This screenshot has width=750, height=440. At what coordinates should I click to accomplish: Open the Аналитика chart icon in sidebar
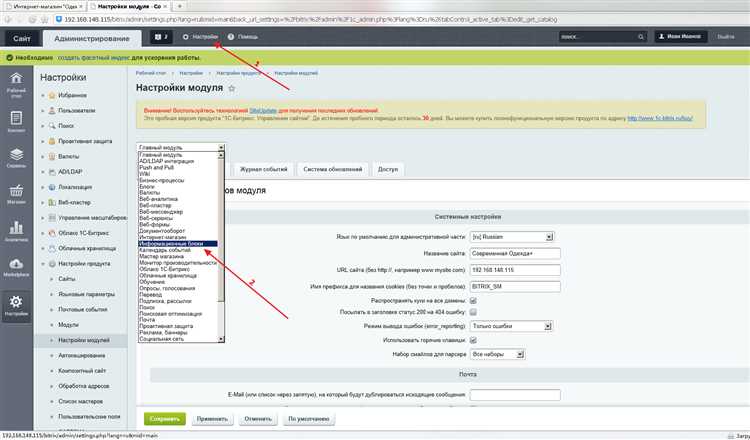tap(16, 231)
